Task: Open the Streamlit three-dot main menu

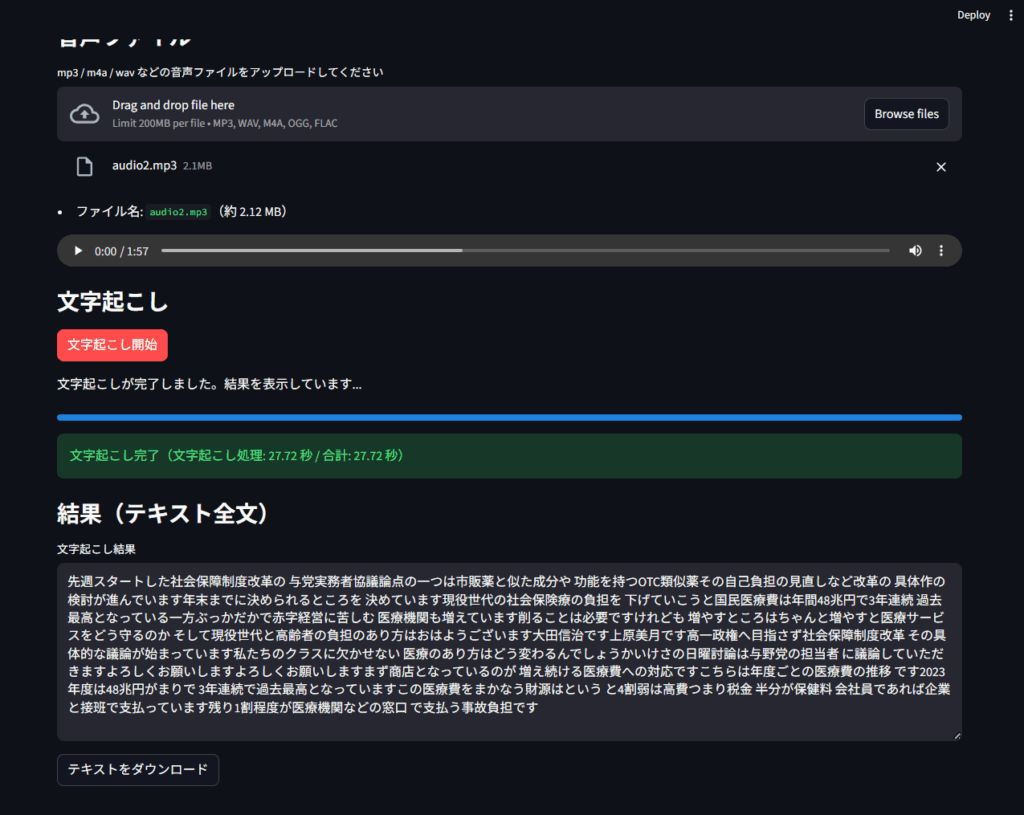Action: [x=1011, y=15]
